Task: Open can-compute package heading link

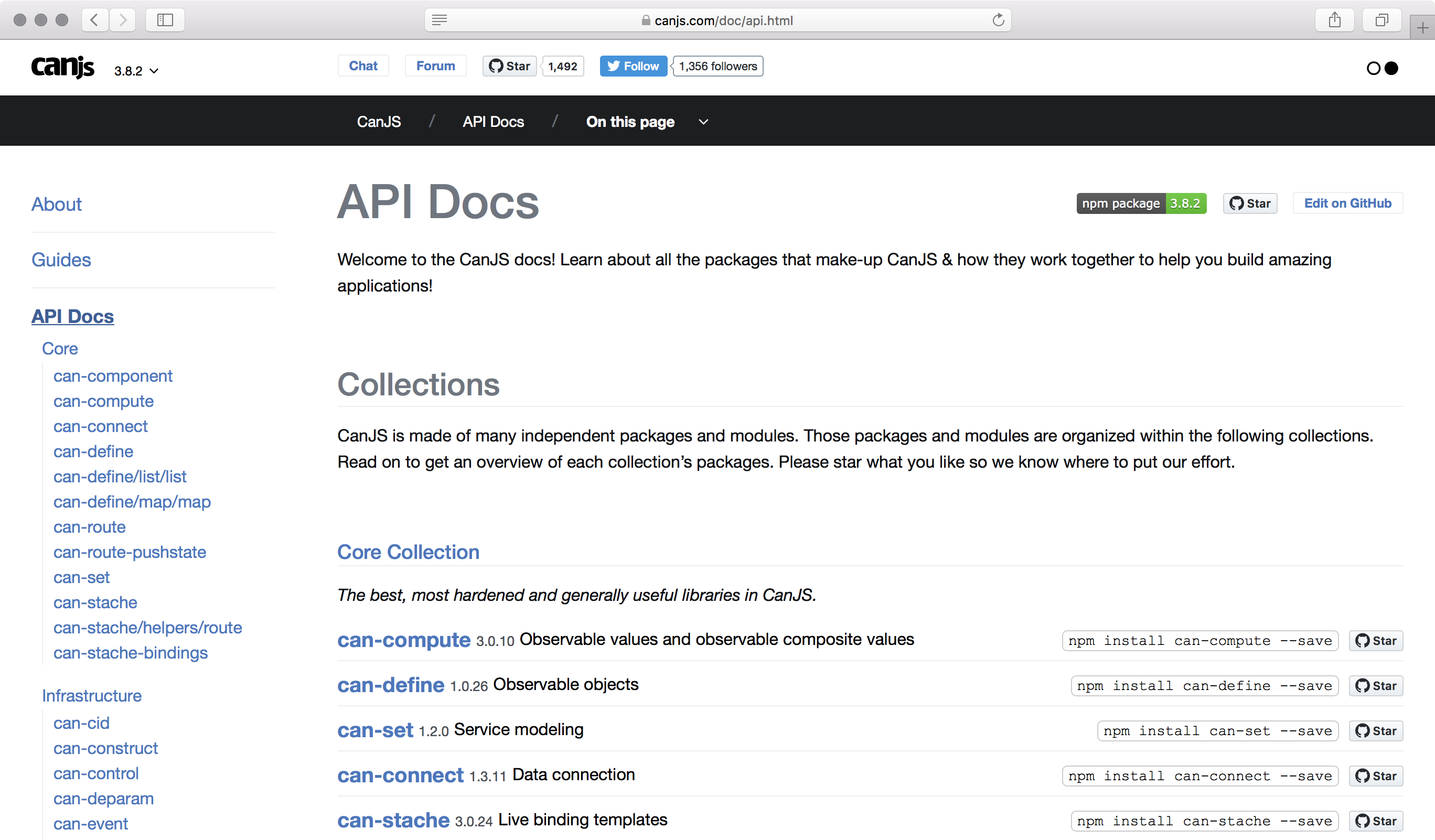Action: 404,640
